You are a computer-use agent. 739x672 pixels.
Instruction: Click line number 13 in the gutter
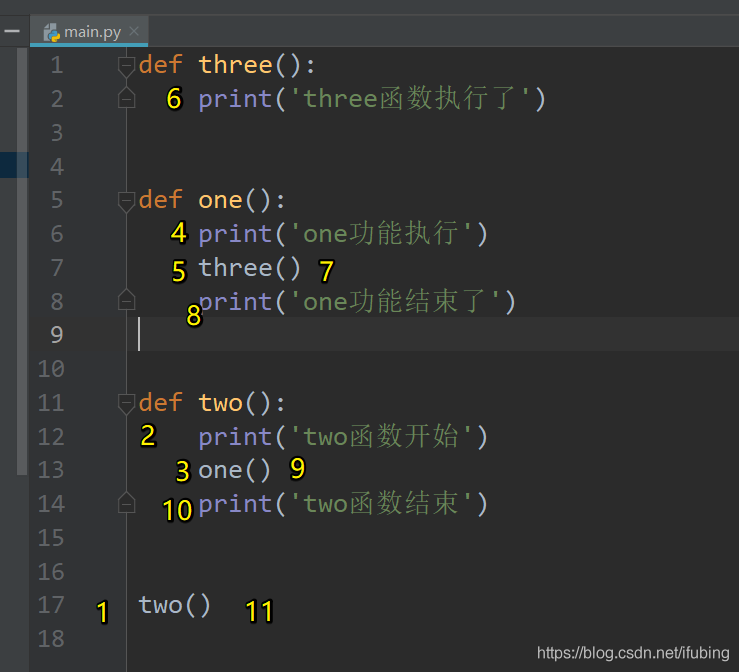click(x=51, y=470)
